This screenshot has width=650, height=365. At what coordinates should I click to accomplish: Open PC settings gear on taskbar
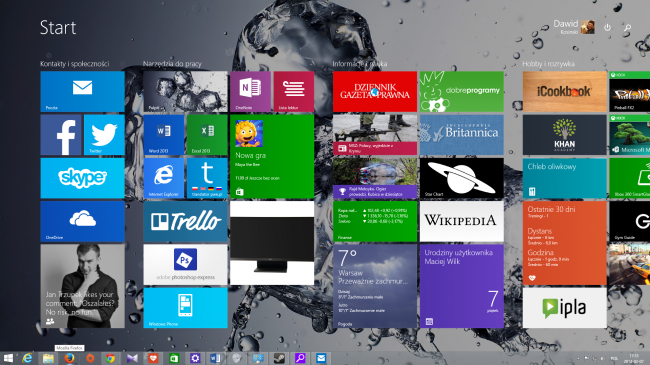(x=195, y=358)
